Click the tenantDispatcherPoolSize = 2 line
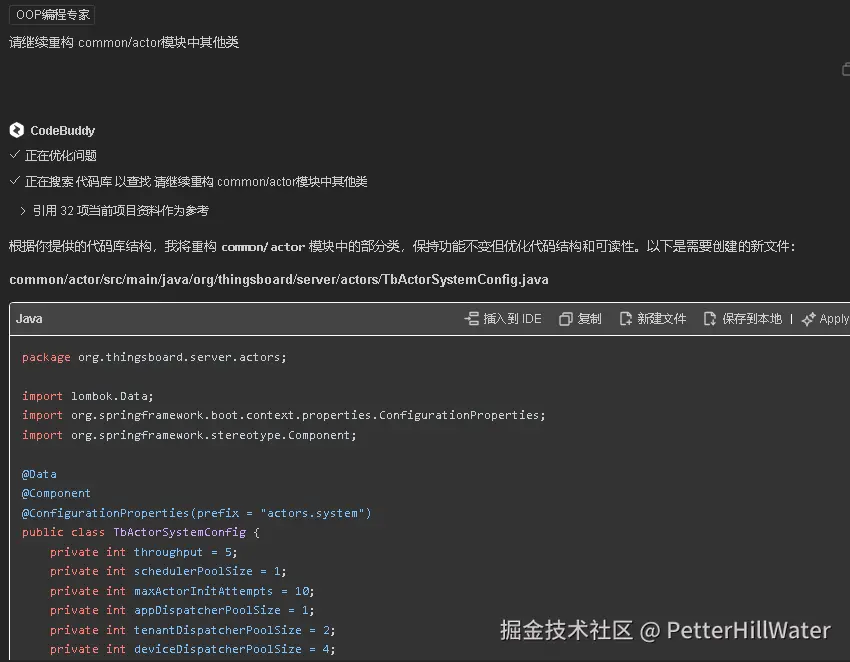The height and width of the screenshot is (662, 850). coord(192,630)
